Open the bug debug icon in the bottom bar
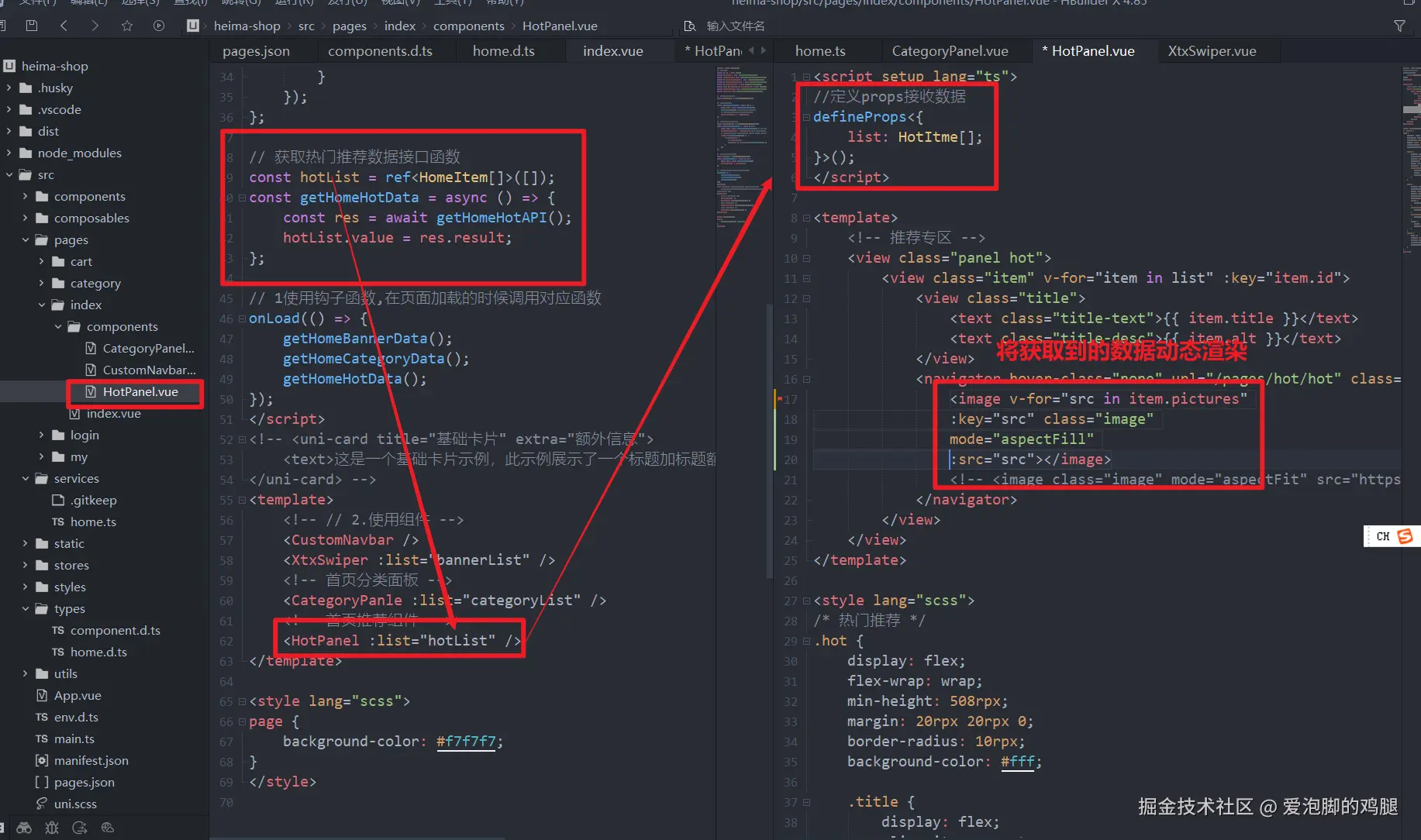Screen dimensions: 1421x840 (52, 828)
